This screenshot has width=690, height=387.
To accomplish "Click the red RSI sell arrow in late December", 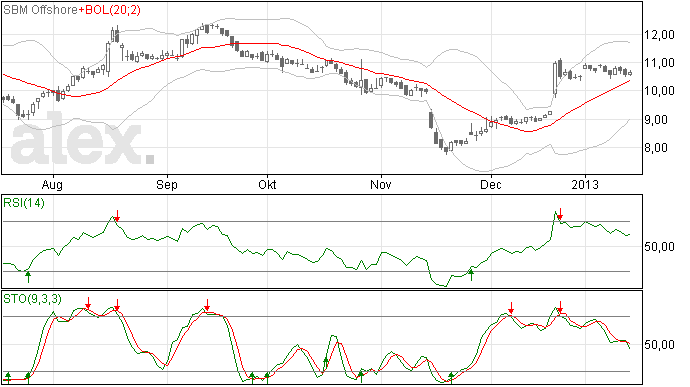I will [560, 214].
